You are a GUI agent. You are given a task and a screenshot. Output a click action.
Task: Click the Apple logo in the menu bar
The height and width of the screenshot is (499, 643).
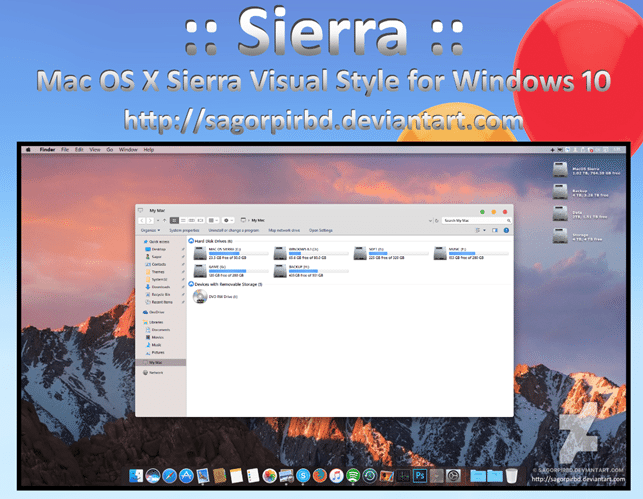[x=28, y=150]
